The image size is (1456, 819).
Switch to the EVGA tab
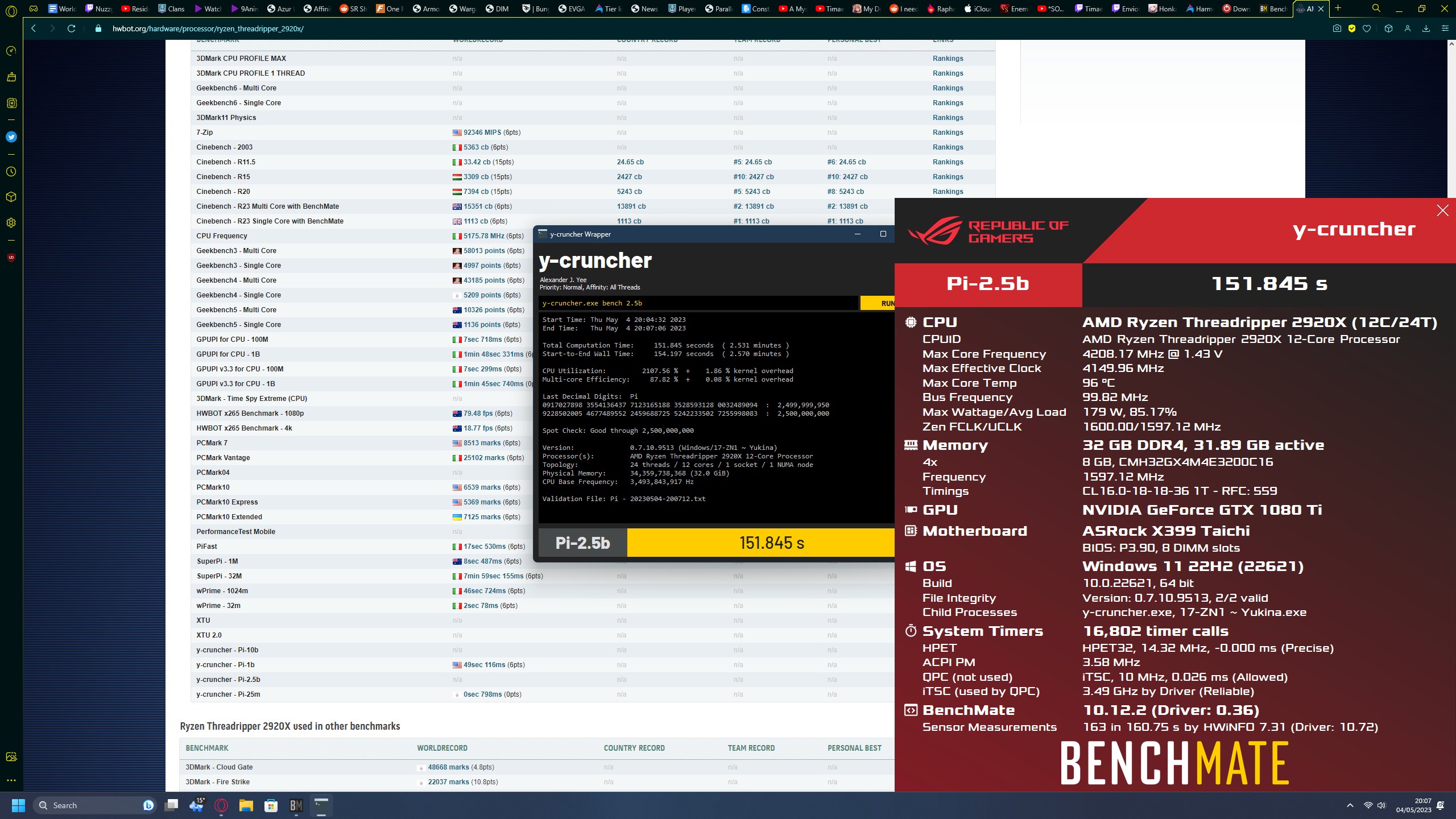click(x=572, y=9)
